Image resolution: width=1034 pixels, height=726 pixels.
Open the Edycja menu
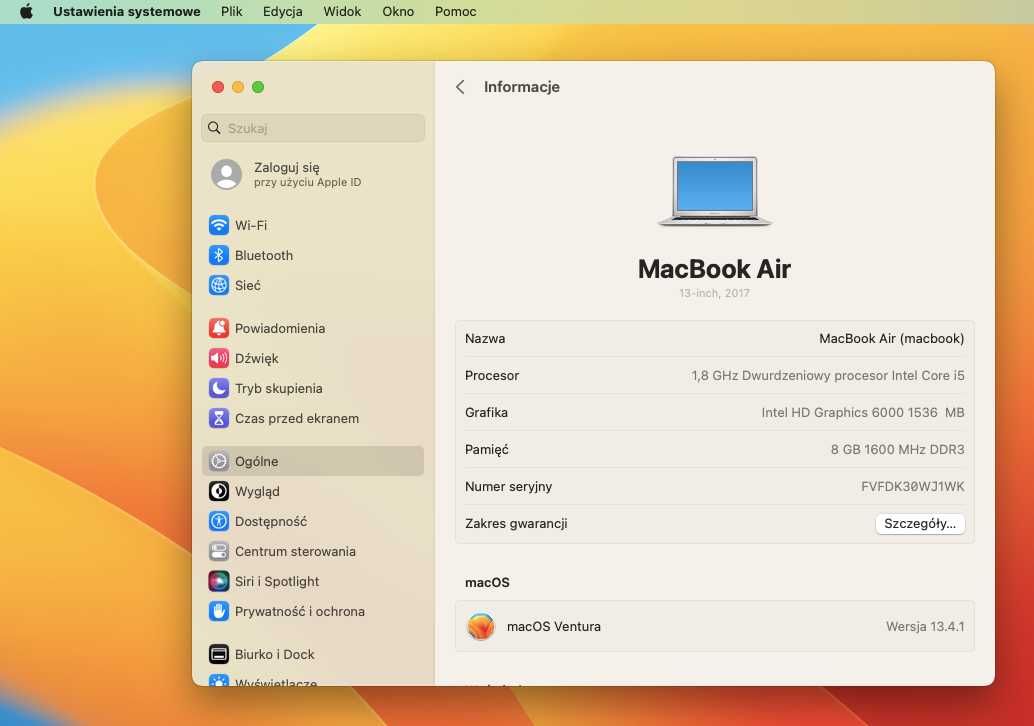(x=282, y=11)
